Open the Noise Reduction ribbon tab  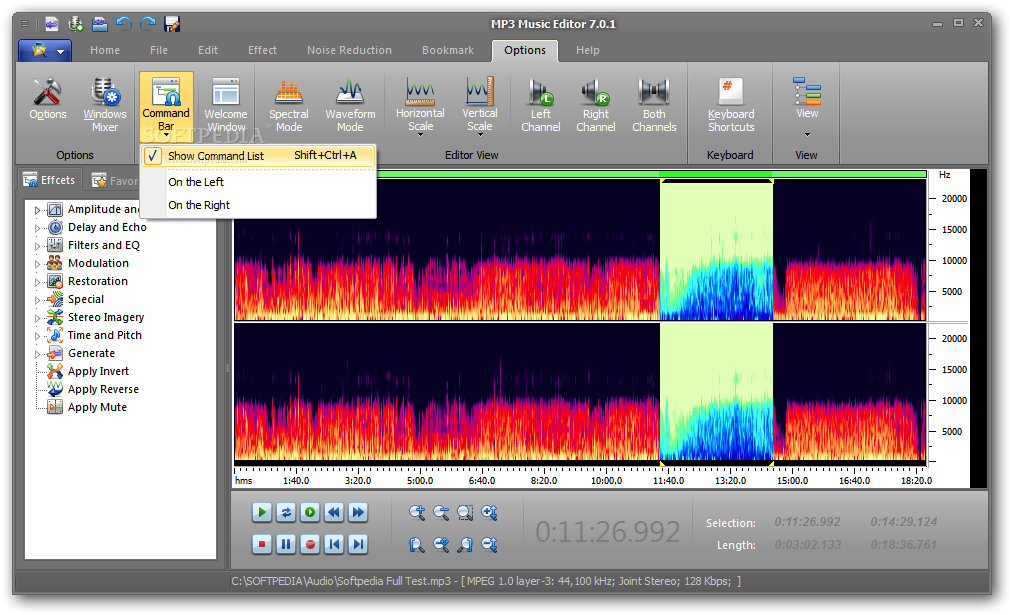pyautogui.click(x=349, y=50)
